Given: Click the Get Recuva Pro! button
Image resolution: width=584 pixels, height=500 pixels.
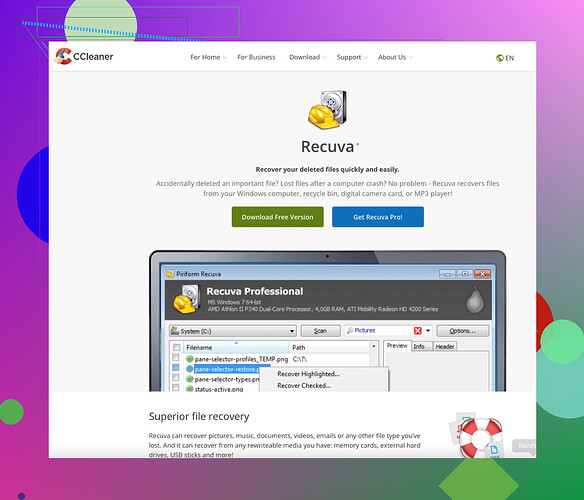Looking at the screenshot, I should click(378, 217).
